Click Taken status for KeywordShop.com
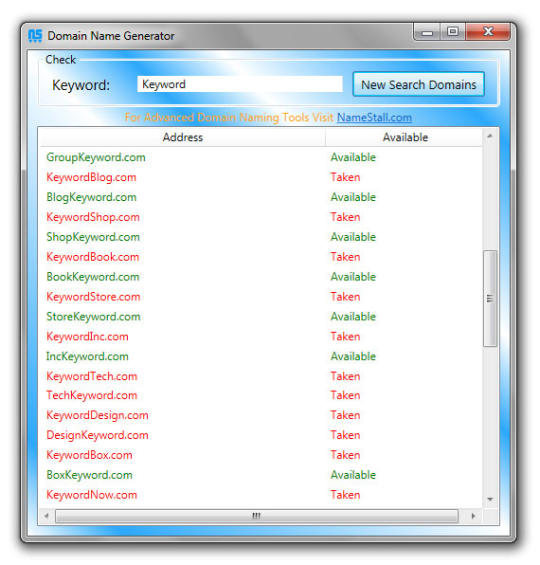 345,217
